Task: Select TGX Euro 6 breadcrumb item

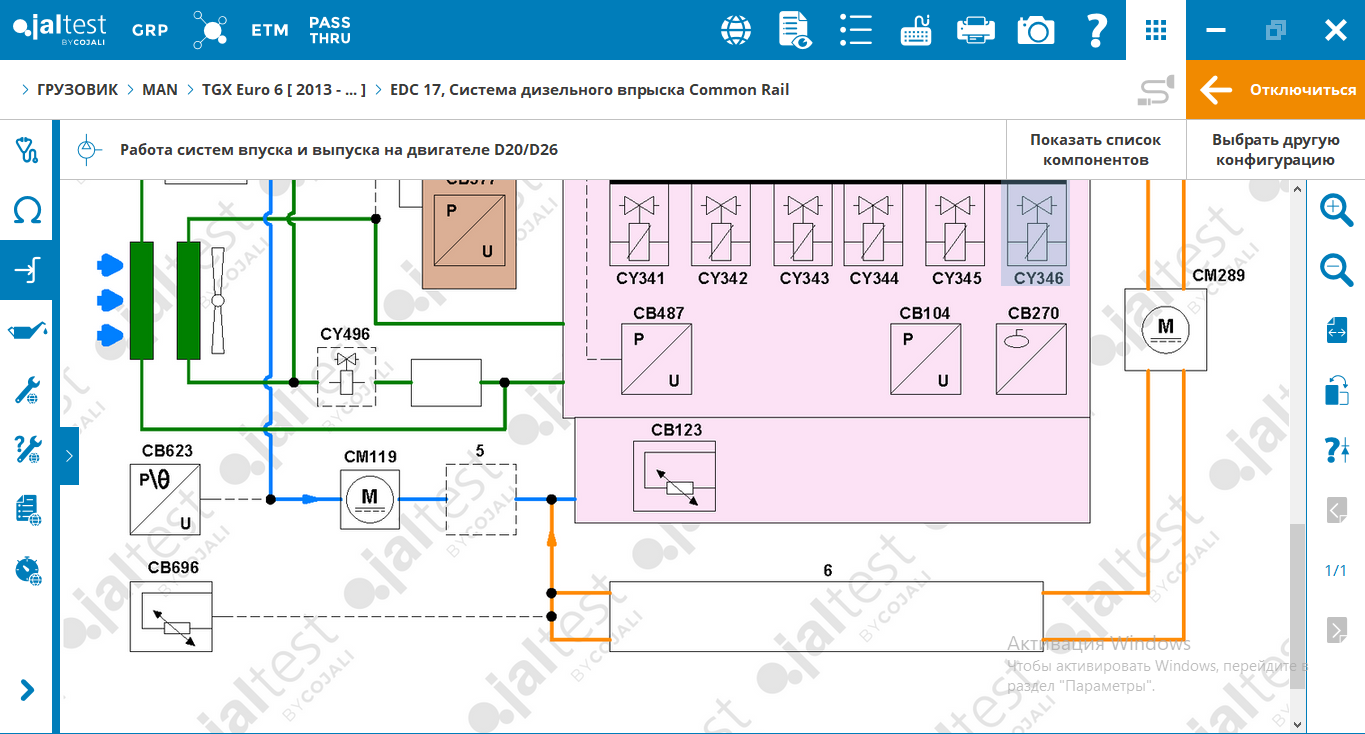Action: (284, 90)
